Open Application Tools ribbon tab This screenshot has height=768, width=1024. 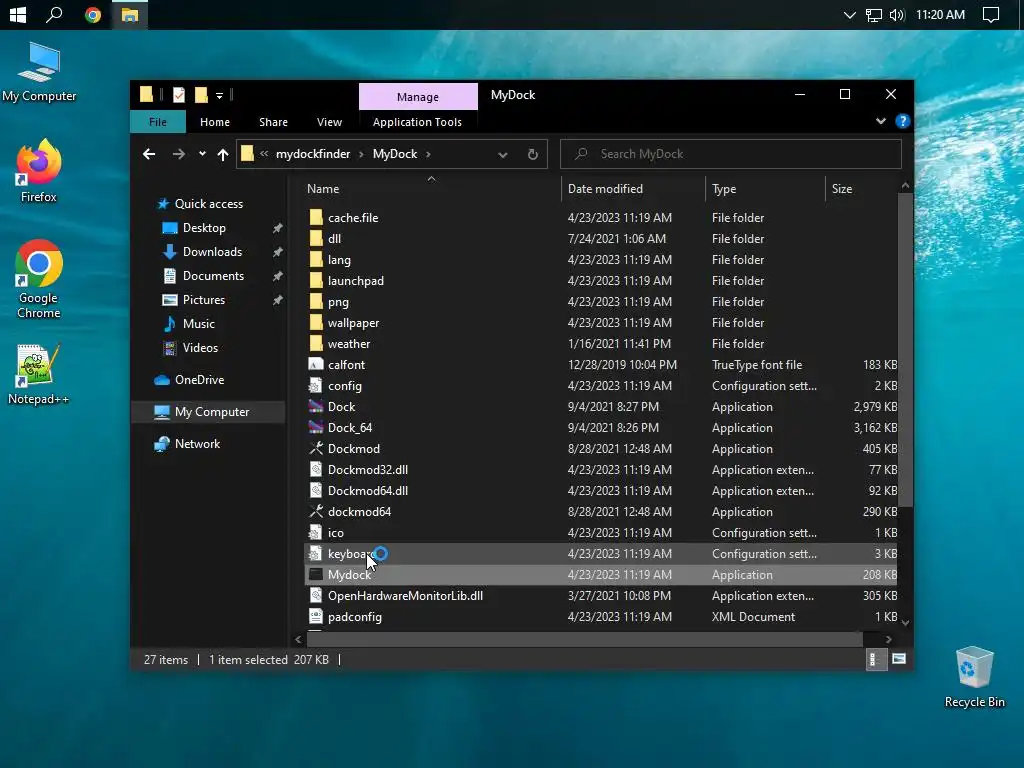click(417, 122)
